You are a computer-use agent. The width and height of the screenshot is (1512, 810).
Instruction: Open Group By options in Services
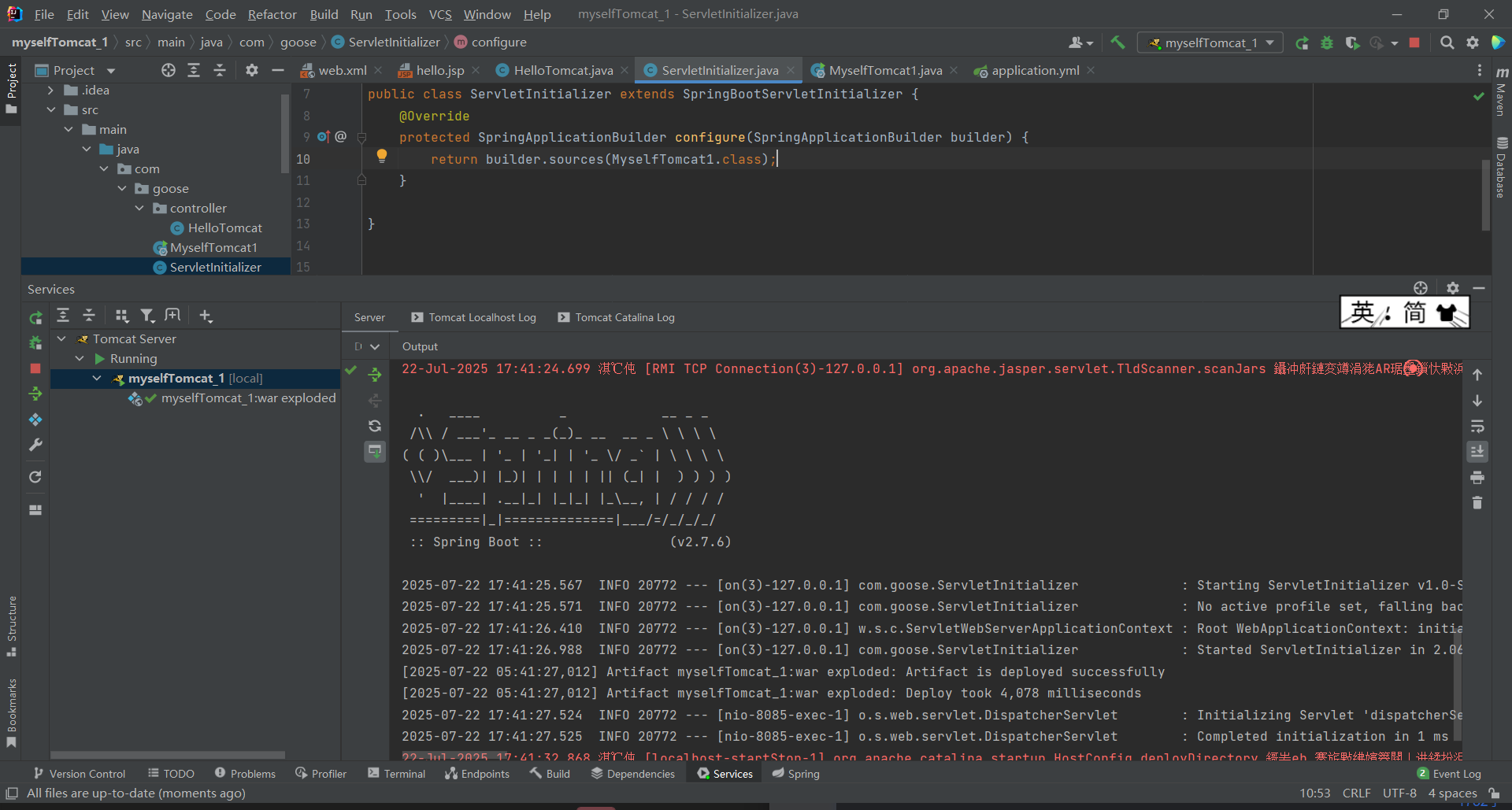tap(121, 316)
